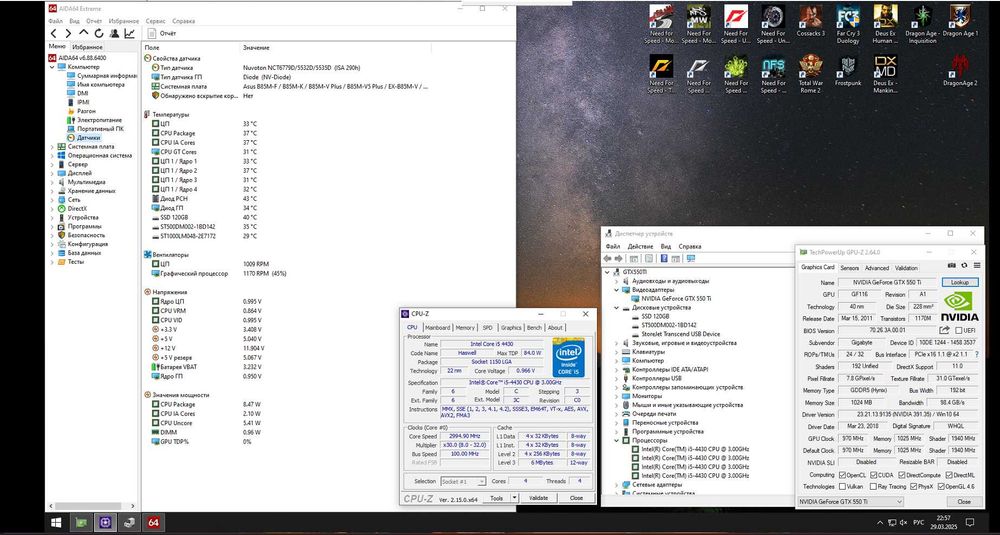Open the Сервис menu in AIDA64

click(156, 20)
